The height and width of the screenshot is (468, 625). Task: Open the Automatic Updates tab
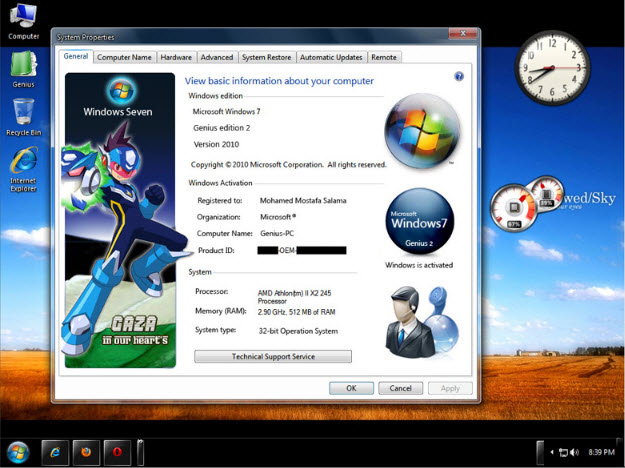pos(331,57)
